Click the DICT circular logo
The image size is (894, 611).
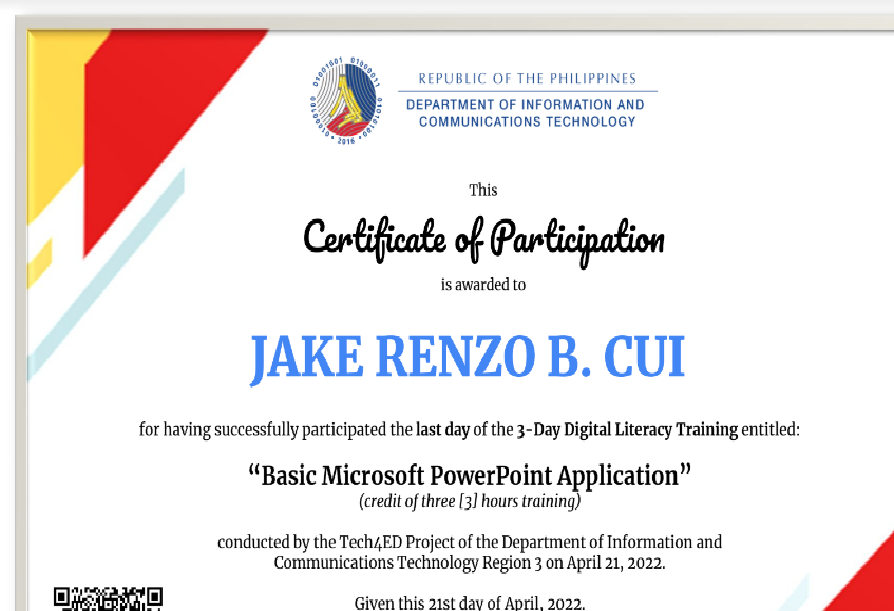tap(346, 100)
